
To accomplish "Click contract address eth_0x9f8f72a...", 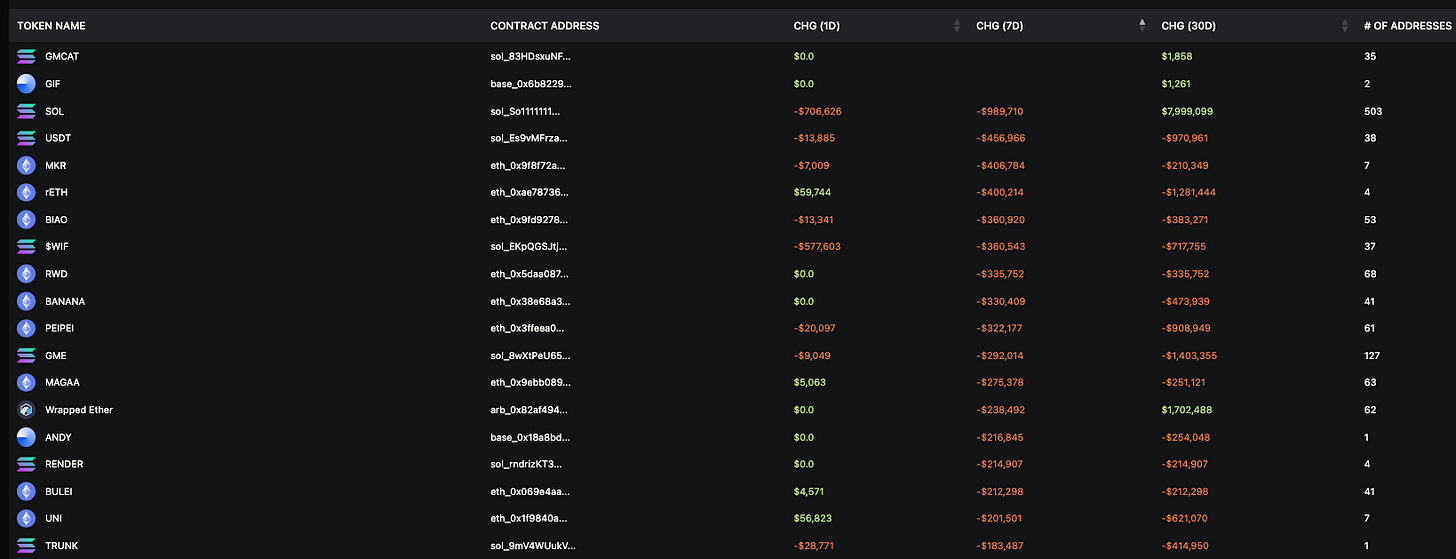I will coord(530,165).
